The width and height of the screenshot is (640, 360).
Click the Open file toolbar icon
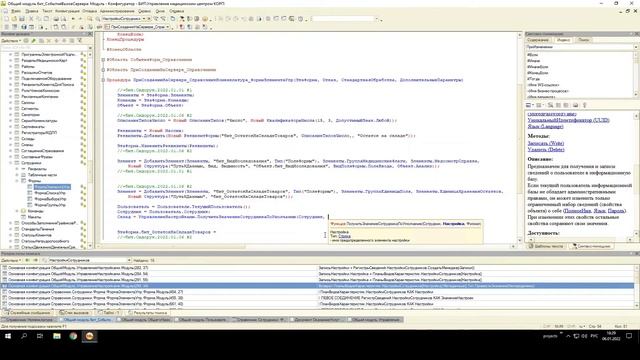14,19
